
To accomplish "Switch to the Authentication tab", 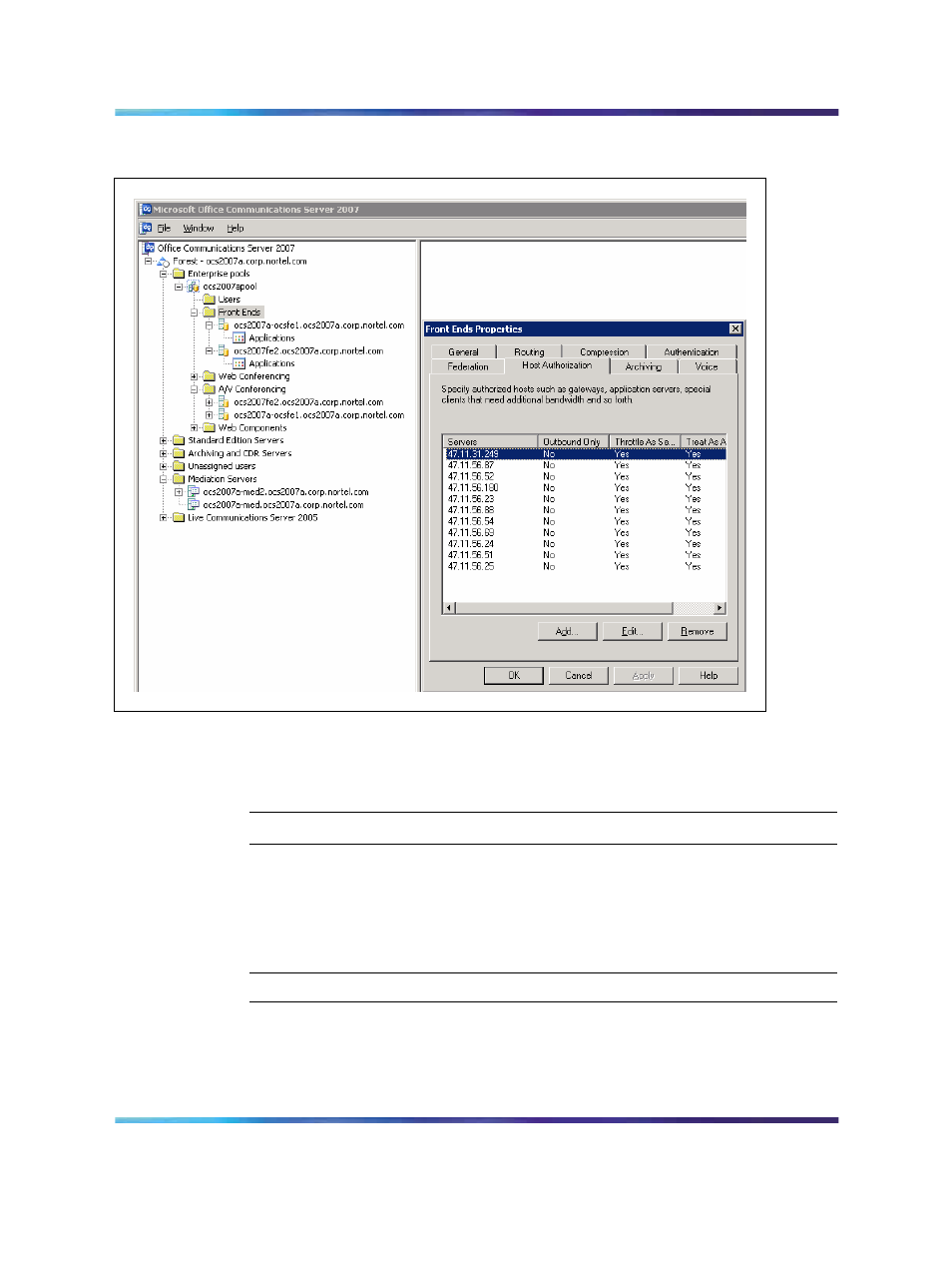I will coord(691,352).
